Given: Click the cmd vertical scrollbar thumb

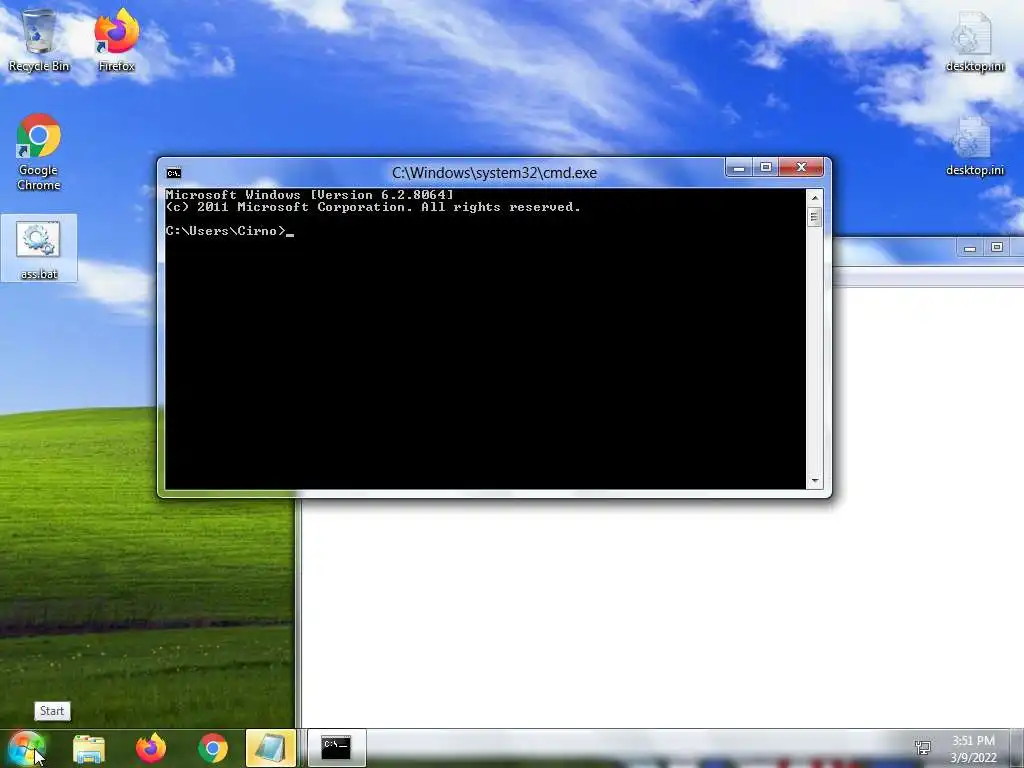Looking at the screenshot, I should tap(814, 217).
